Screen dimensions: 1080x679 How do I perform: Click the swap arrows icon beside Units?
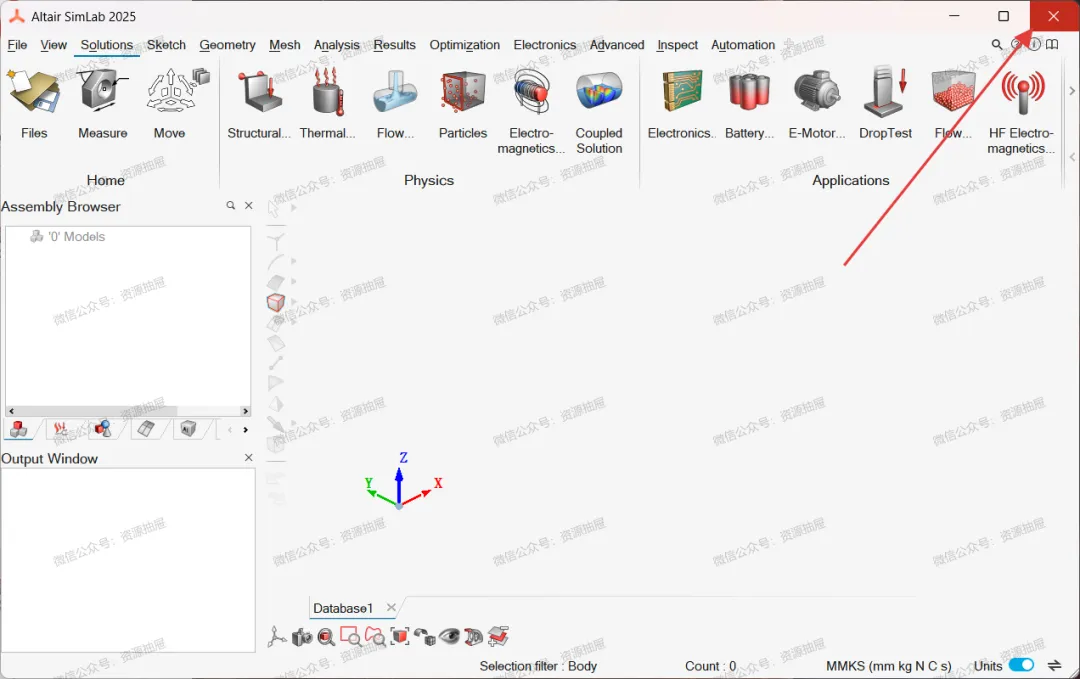(1055, 665)
